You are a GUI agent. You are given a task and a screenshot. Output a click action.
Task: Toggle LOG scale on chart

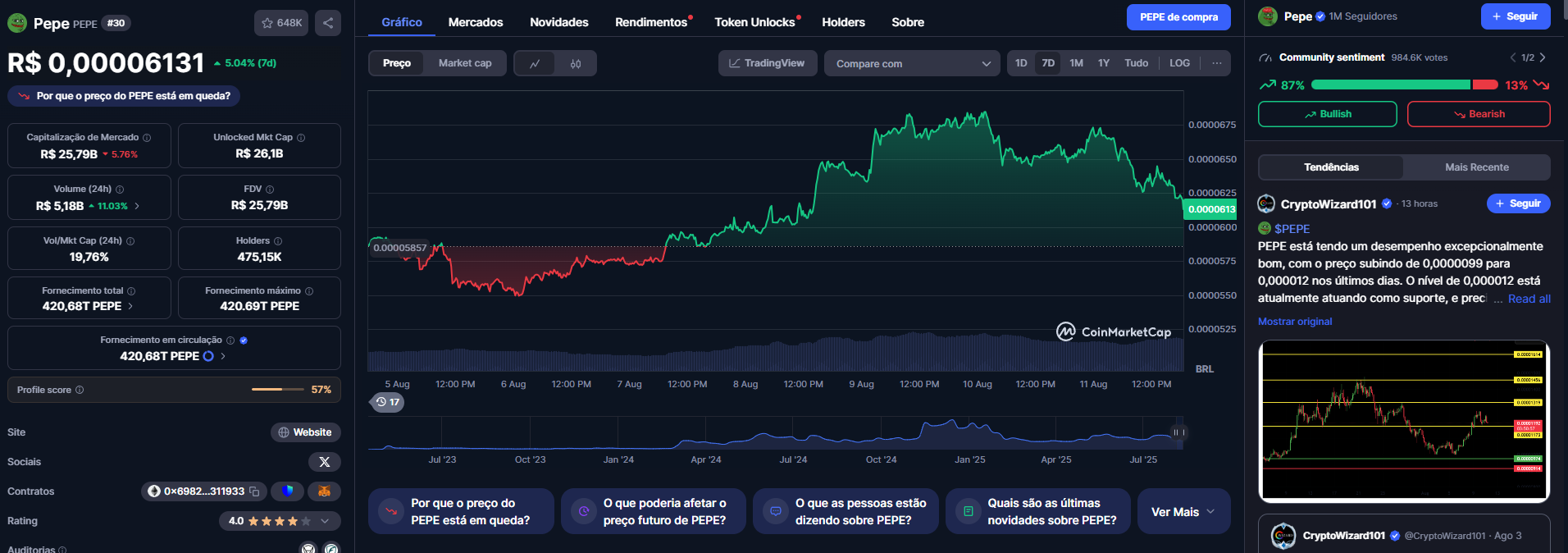pos(1179,63)
